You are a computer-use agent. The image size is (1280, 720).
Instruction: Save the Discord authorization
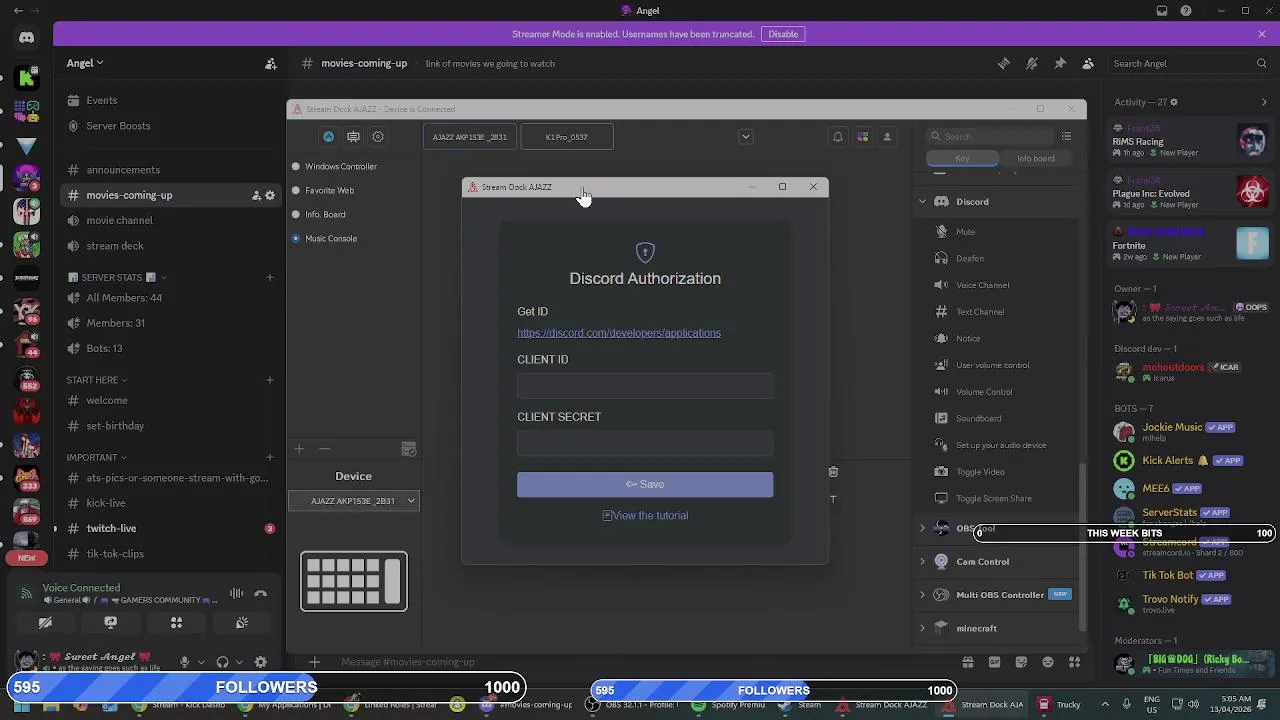click(x=645, y=484)
